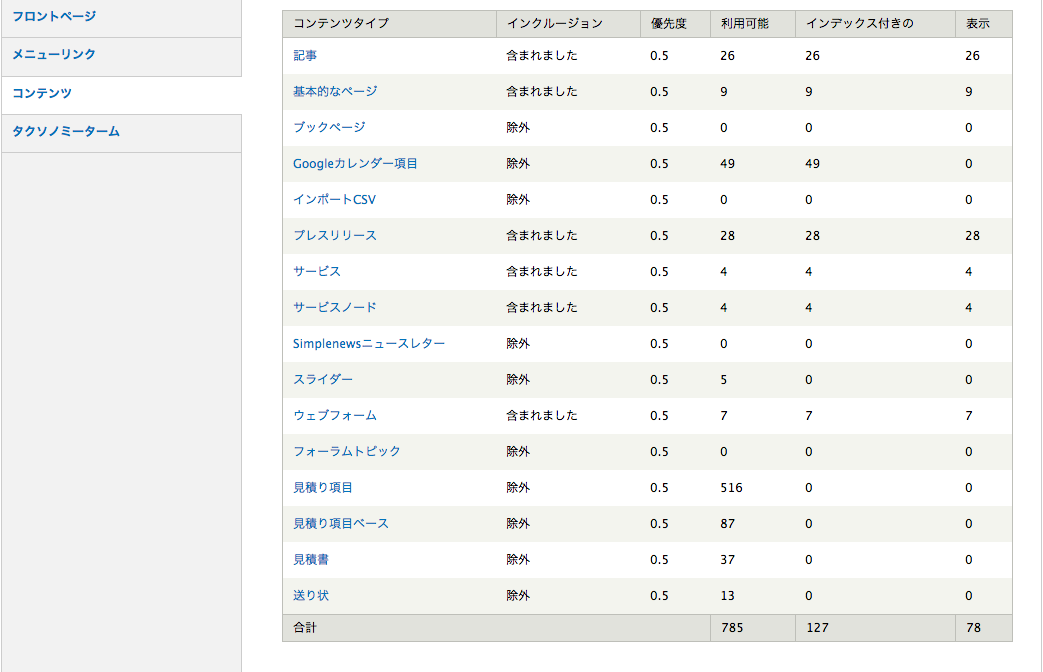Open the スライダー content type link

coord(323,380)
